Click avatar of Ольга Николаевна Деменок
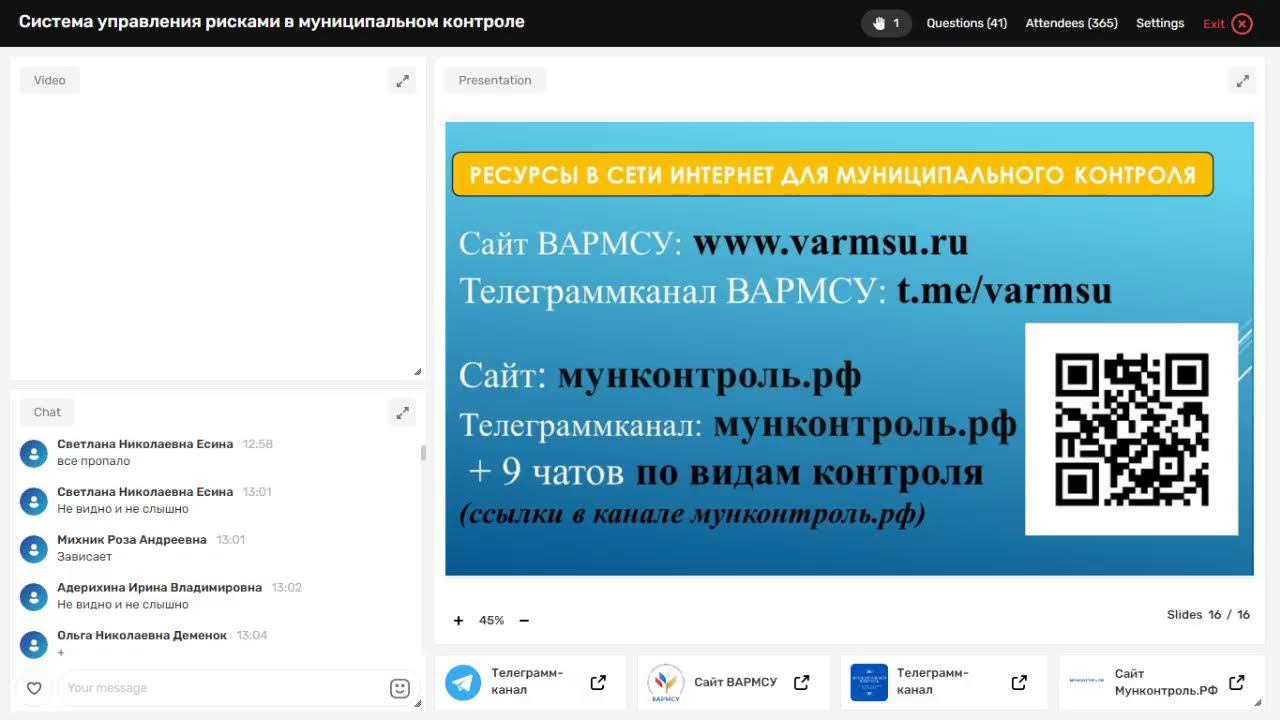This screenshot has height=720, width=1280. coord(34,644)
